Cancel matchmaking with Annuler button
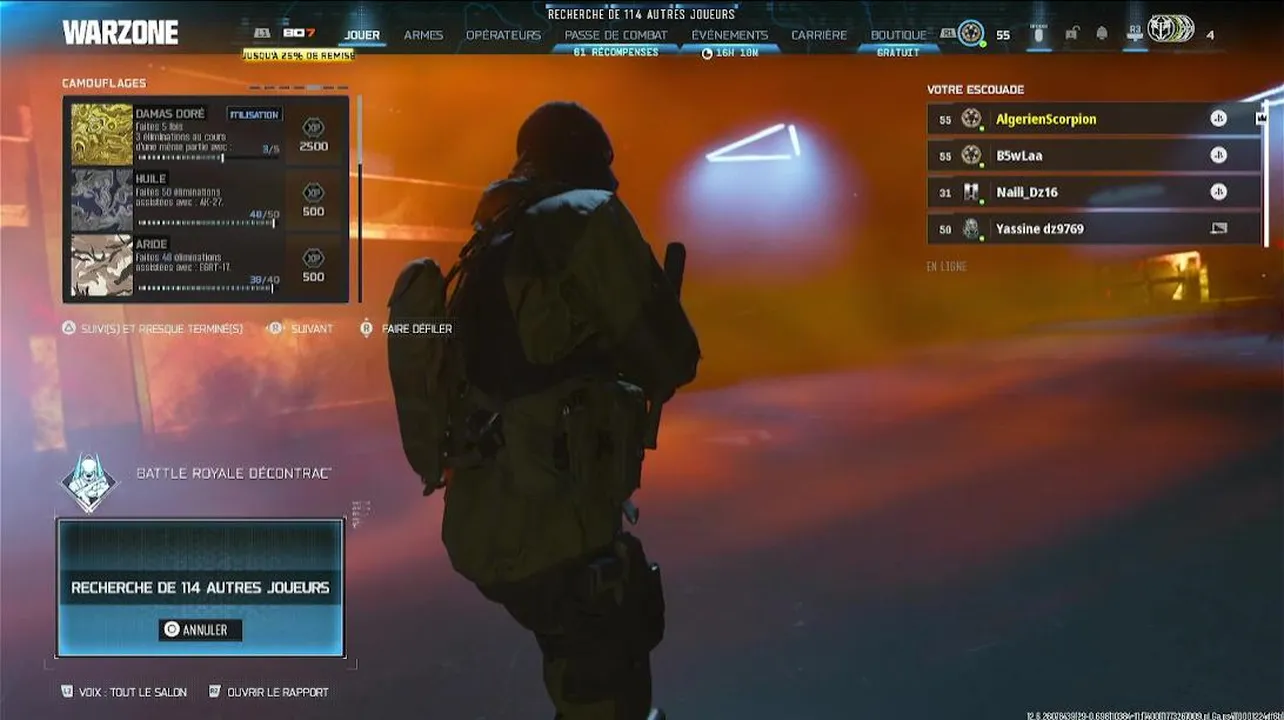Image resolution: width=1284 pixels, height=720 pixels. [x=200, y=630]
